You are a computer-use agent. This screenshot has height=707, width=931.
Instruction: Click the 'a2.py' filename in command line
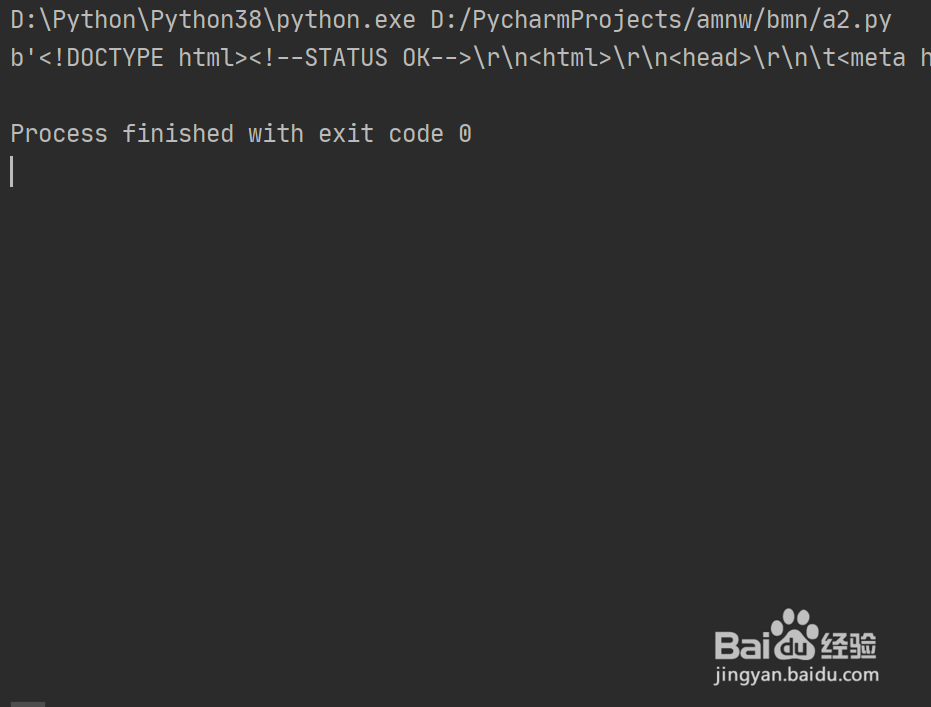857,20
